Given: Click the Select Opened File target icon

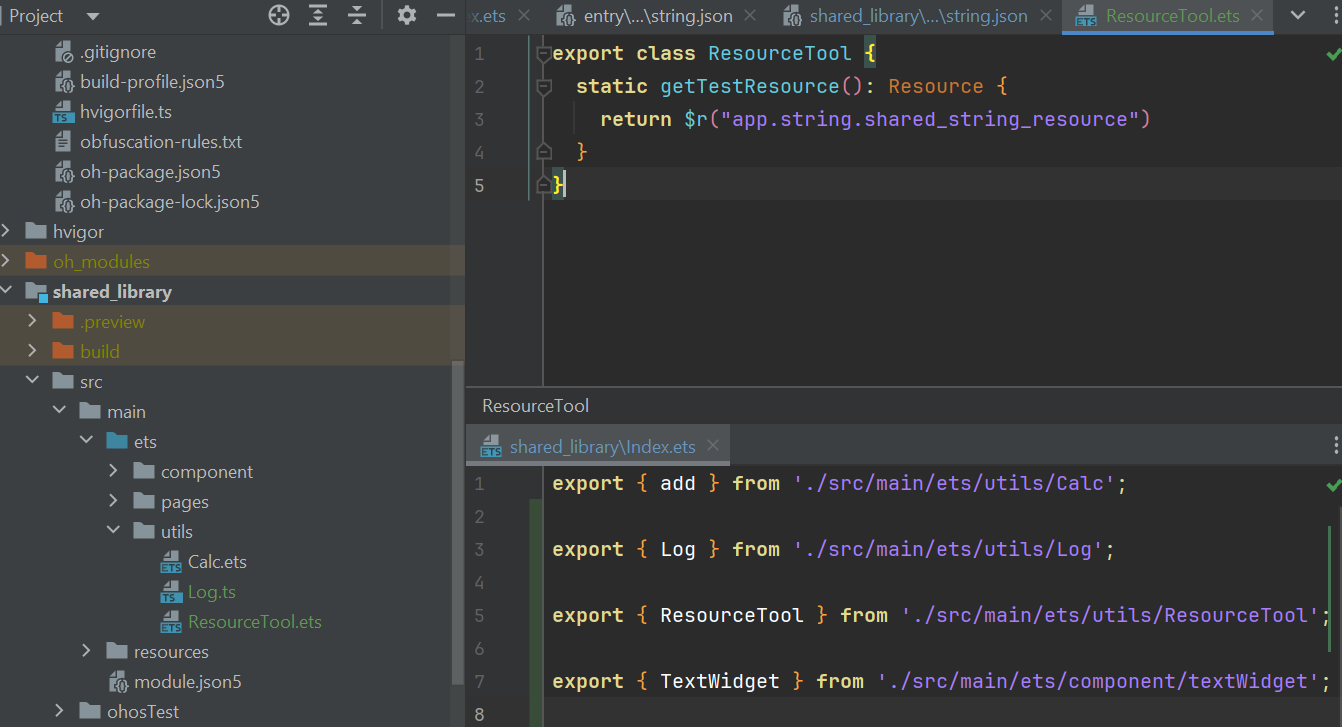Looking at the screenshot, I should click(x=279, y=15).
